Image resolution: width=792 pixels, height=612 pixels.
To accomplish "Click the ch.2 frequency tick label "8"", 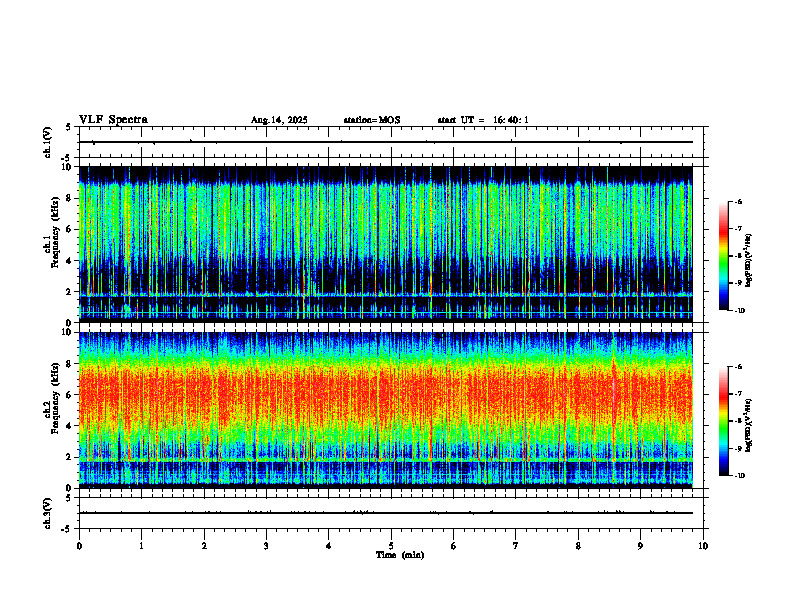I will 70,364.
